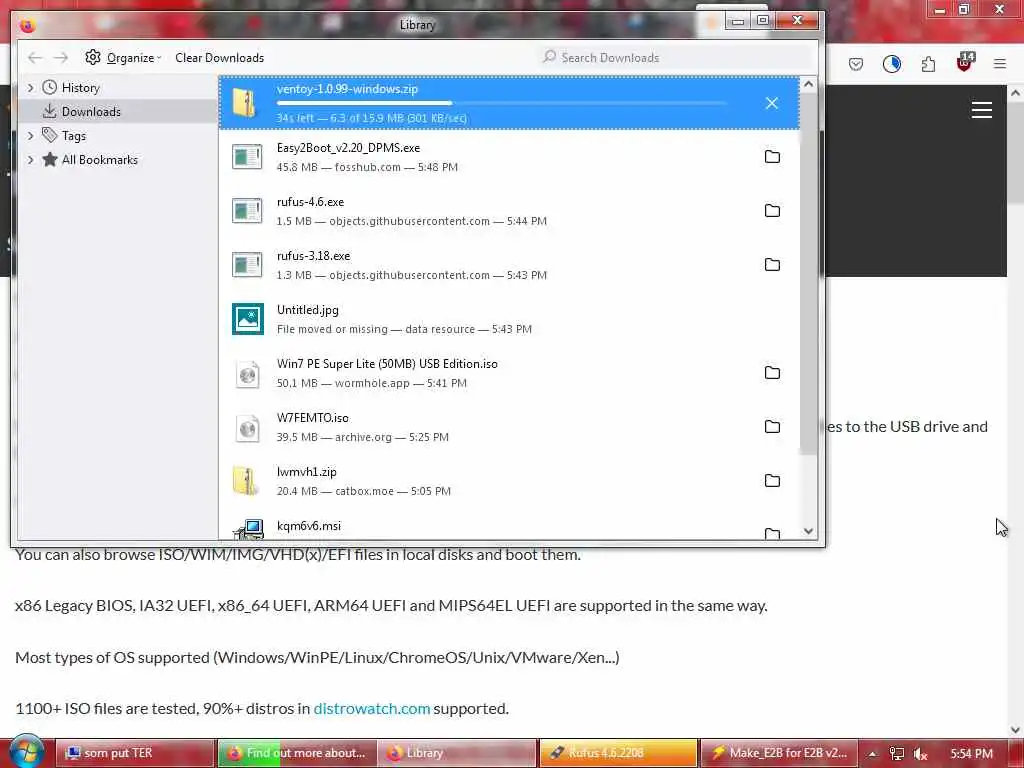Expand the All Bookmarks tree node

[30, 160]
